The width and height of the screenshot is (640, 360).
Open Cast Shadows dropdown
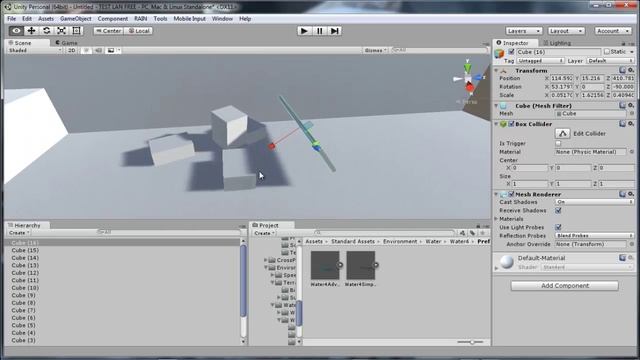(594, 202)
